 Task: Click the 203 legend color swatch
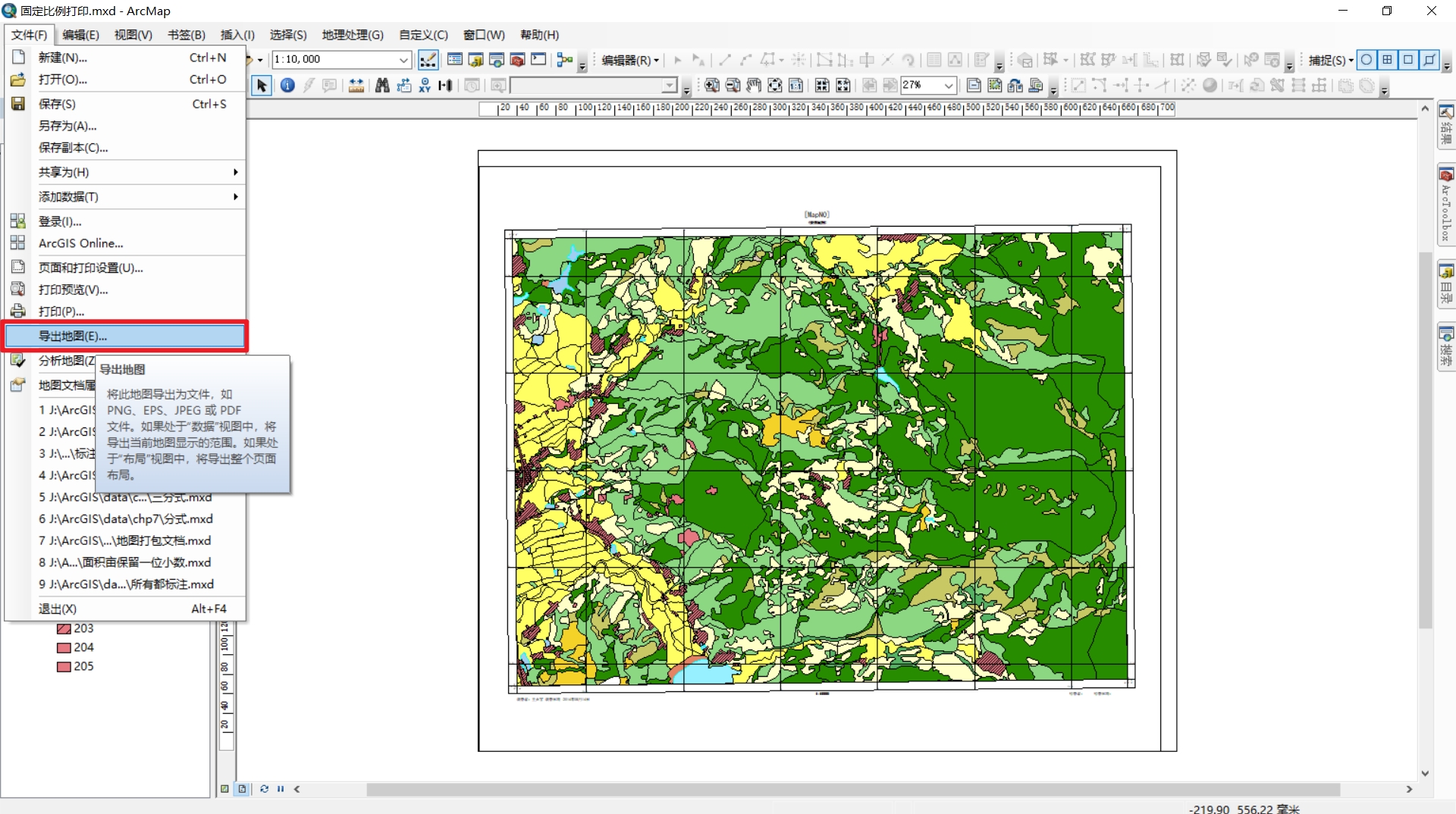[64, 629]
